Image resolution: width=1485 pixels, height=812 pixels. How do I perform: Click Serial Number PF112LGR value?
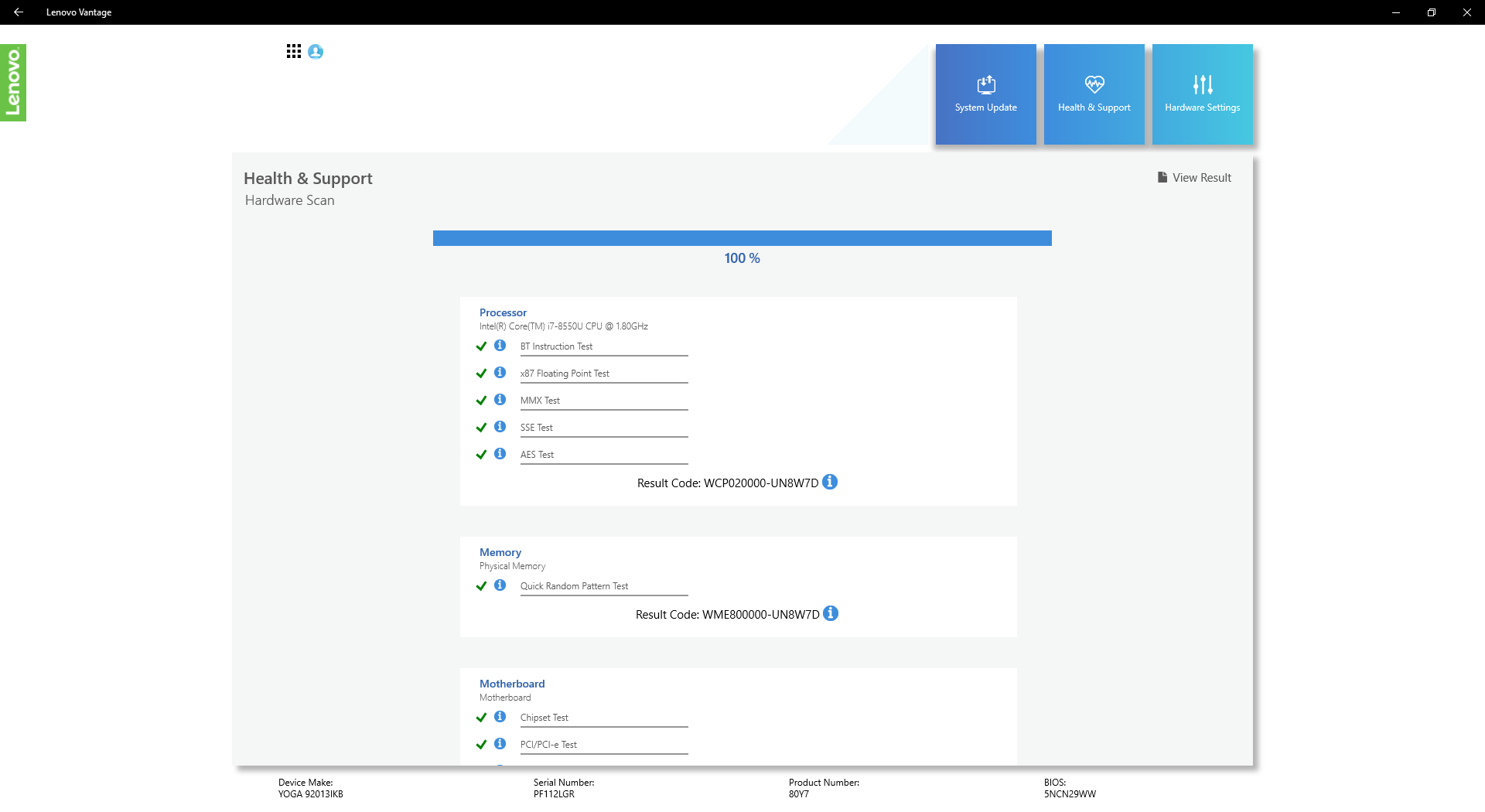click(x=554, y=794)
